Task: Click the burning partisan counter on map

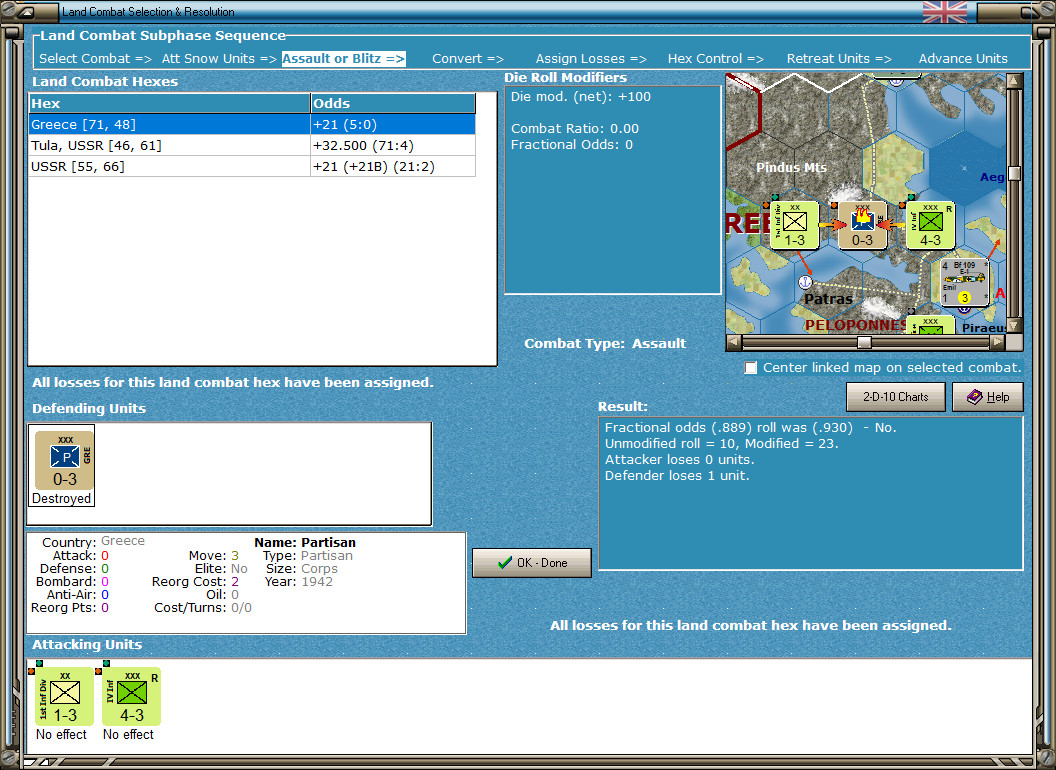Action: pos(862,226)
